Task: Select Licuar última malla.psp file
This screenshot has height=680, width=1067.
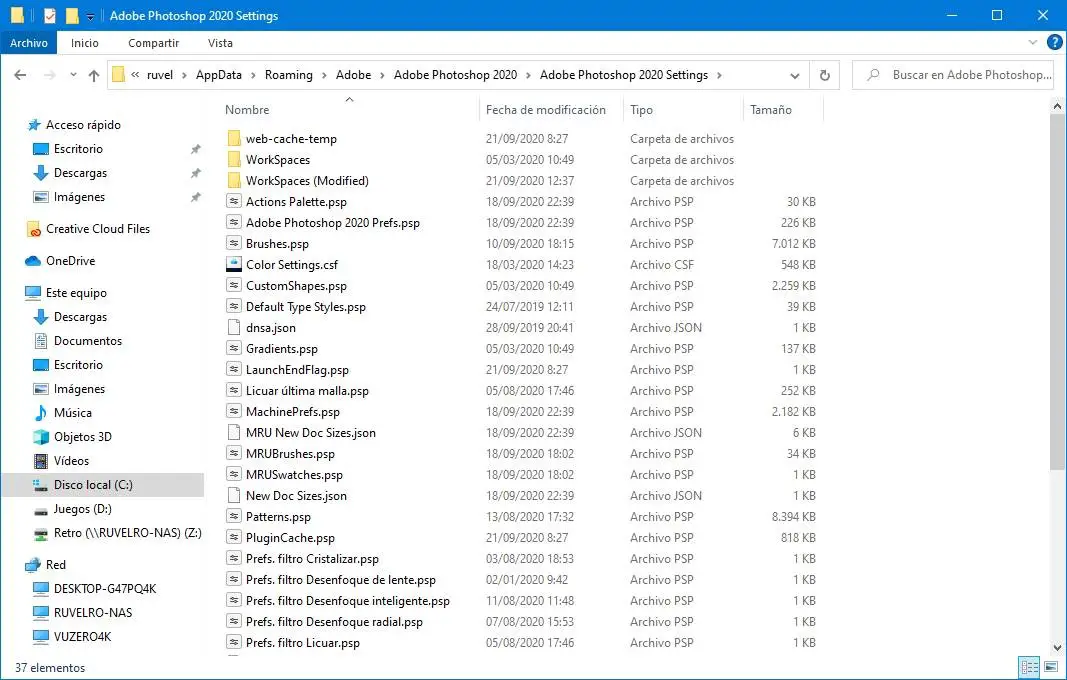Action: click(307, 391)
